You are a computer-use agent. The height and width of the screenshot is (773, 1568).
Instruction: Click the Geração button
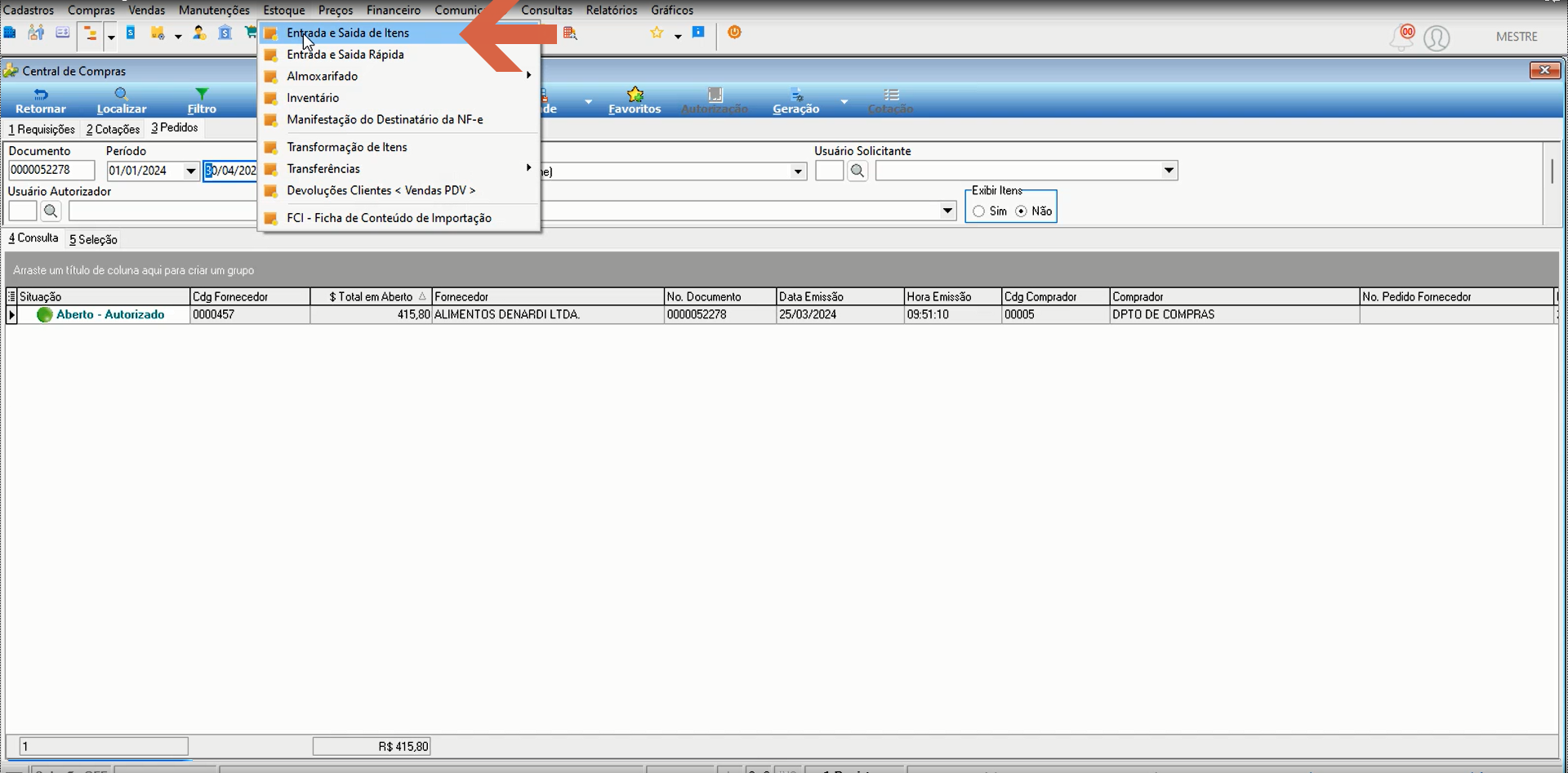pyautogui.click(x=796, y=100)
